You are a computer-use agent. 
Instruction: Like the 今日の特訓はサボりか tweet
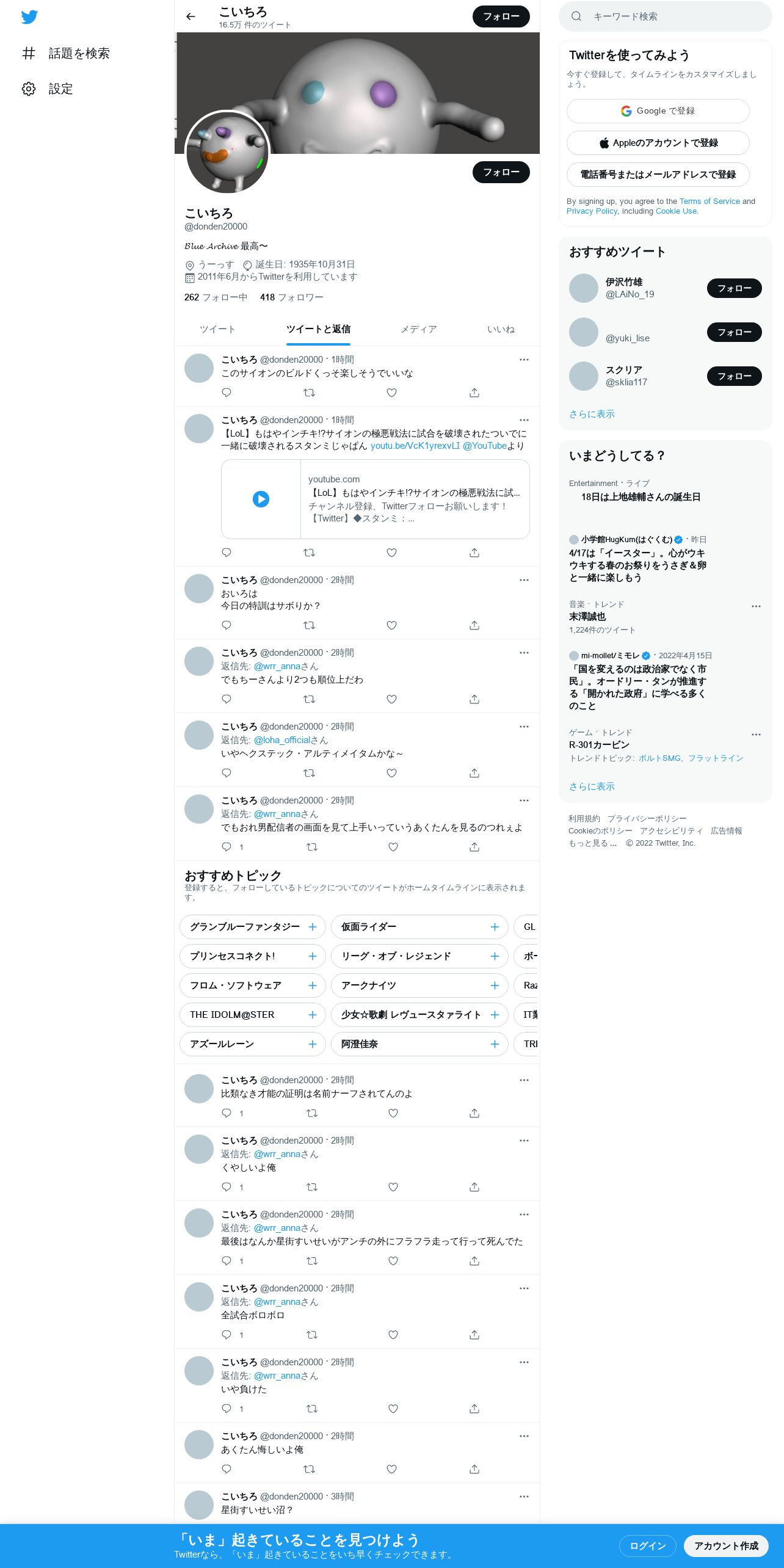pos(392,625)
